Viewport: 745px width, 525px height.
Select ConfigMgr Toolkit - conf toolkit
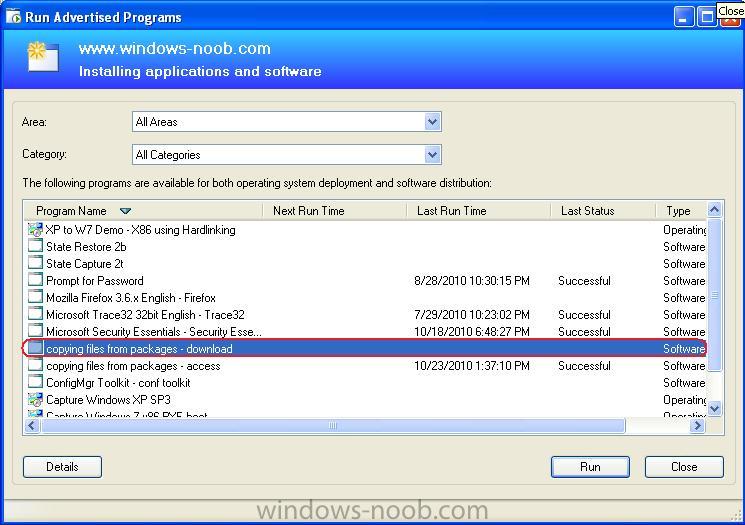click(x=118, y=383)
